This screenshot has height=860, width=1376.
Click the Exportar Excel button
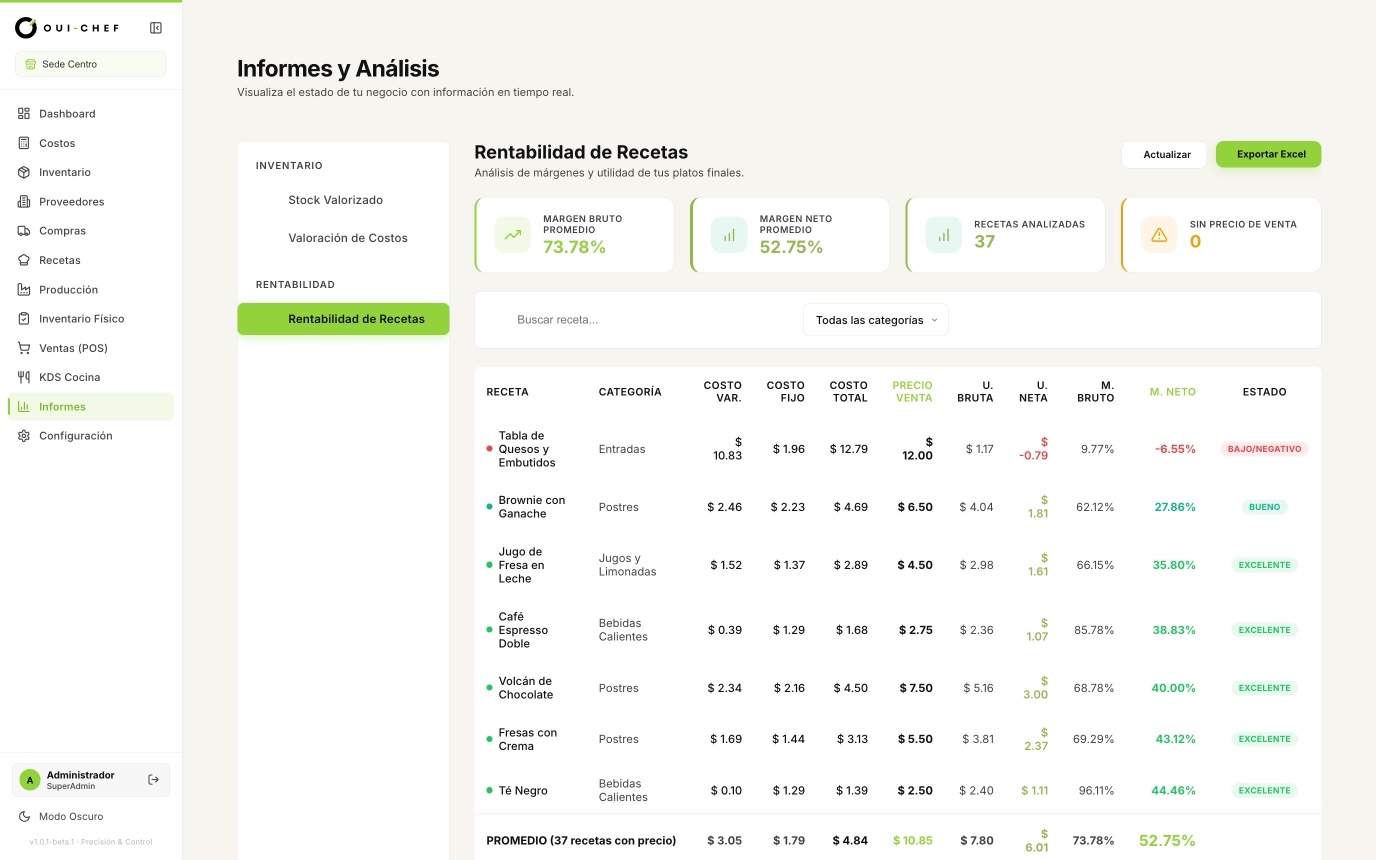click(1269, 154)
